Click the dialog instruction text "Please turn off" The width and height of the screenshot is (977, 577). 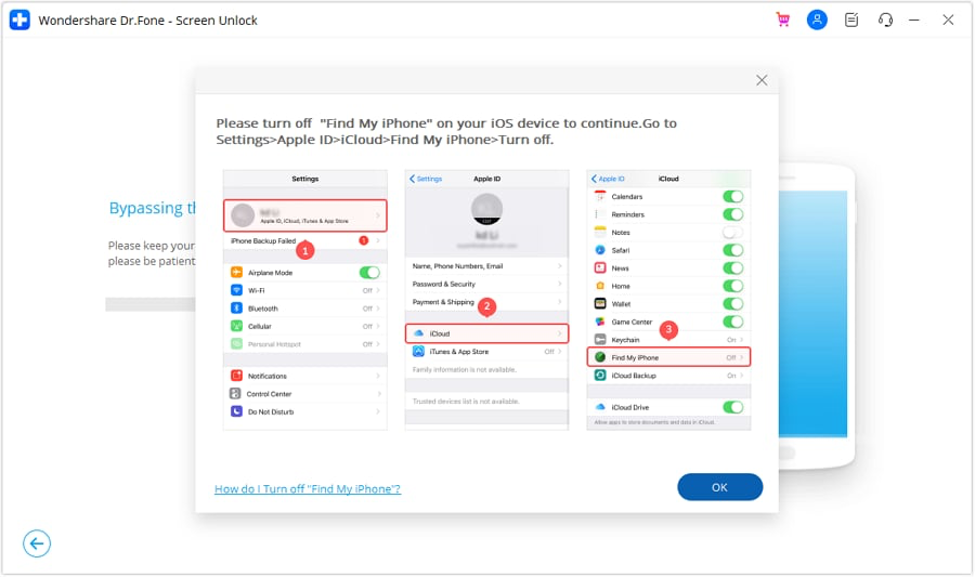point(264,123)
